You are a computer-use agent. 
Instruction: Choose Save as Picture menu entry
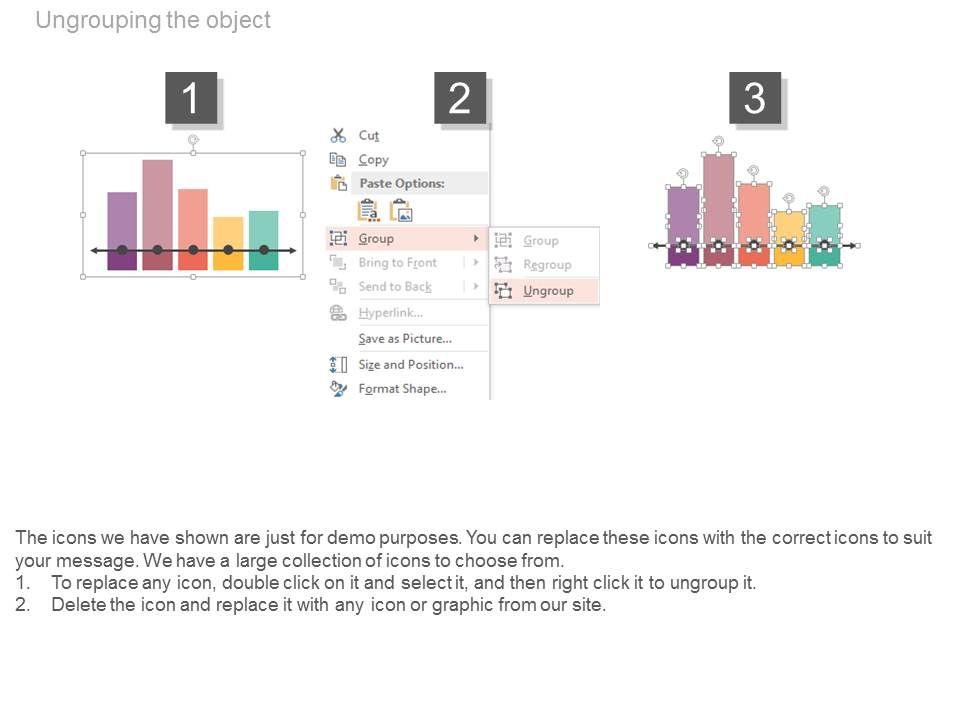(x=405, y=339)
